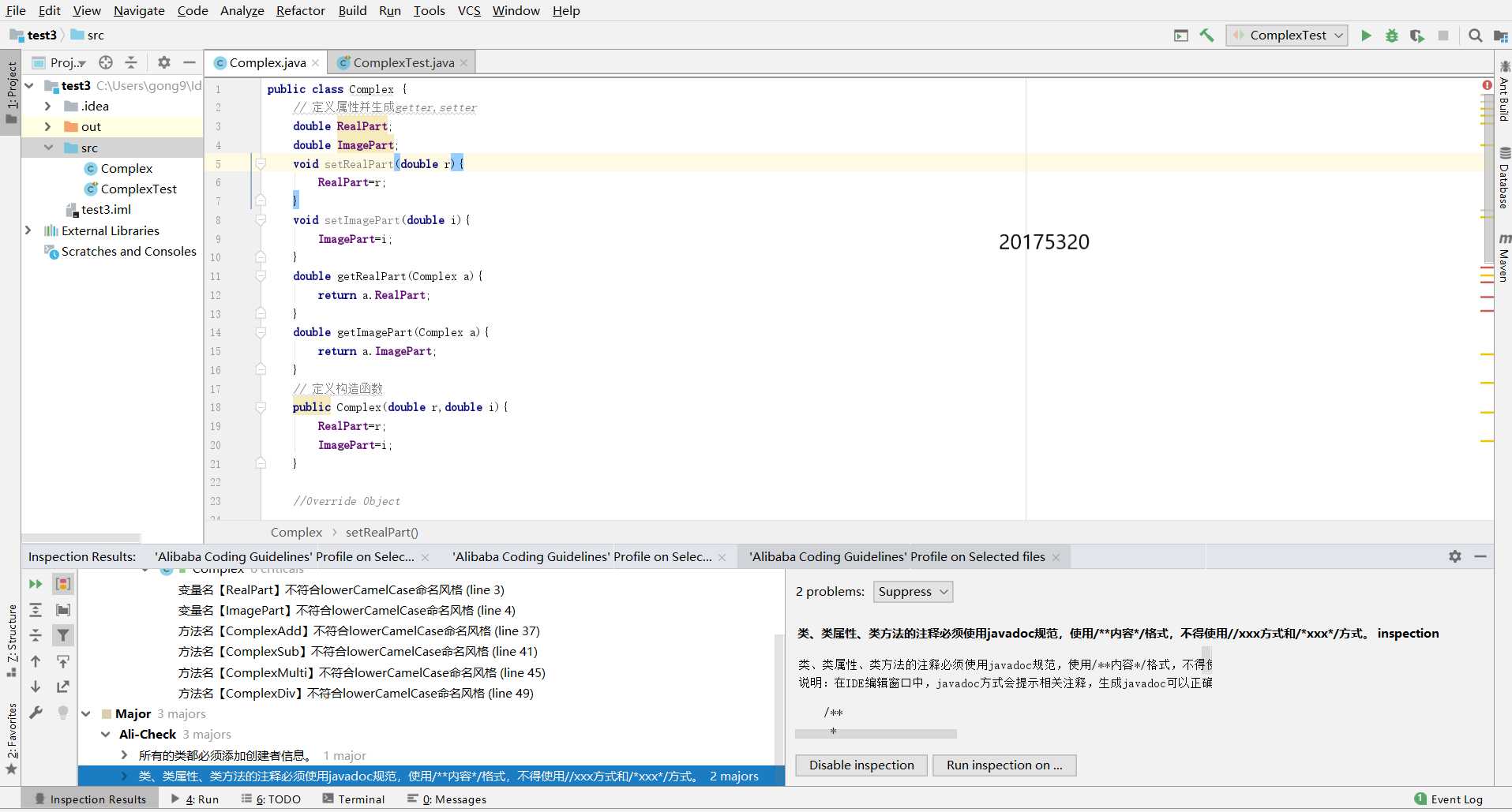
Task: Select test3.iml in project tree
Action: [x=106, y=209]
